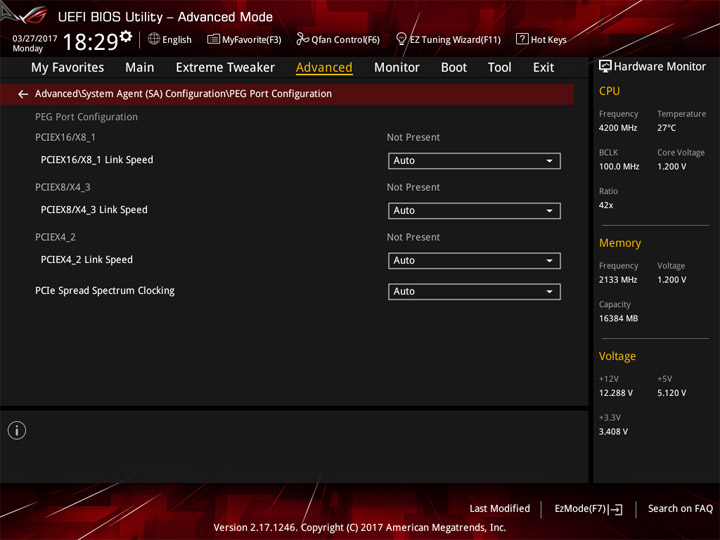Click the Hardware Monitor title
The image size is (720, 540).
click(659, 67)
